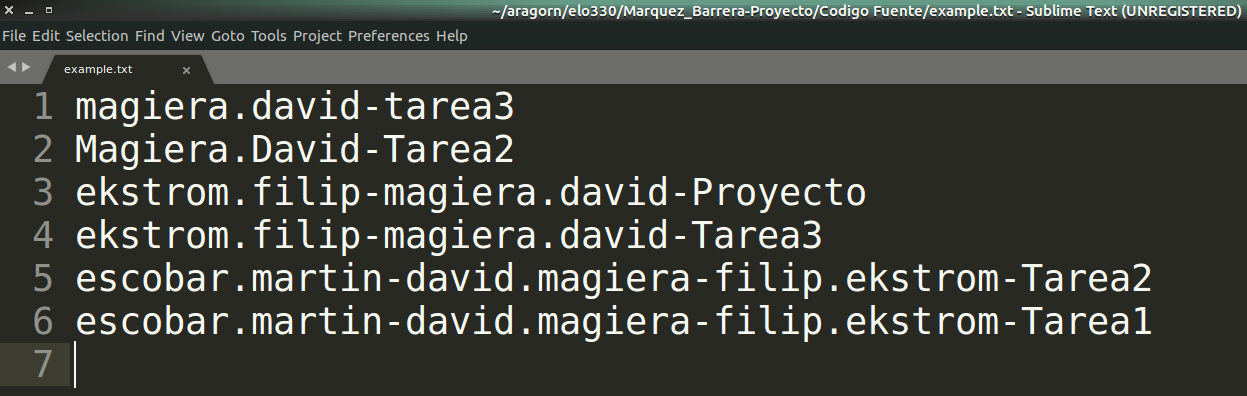Click the window close button in title bar
The width and height of the screenshot is (1247, 396).
pos(9,12)
